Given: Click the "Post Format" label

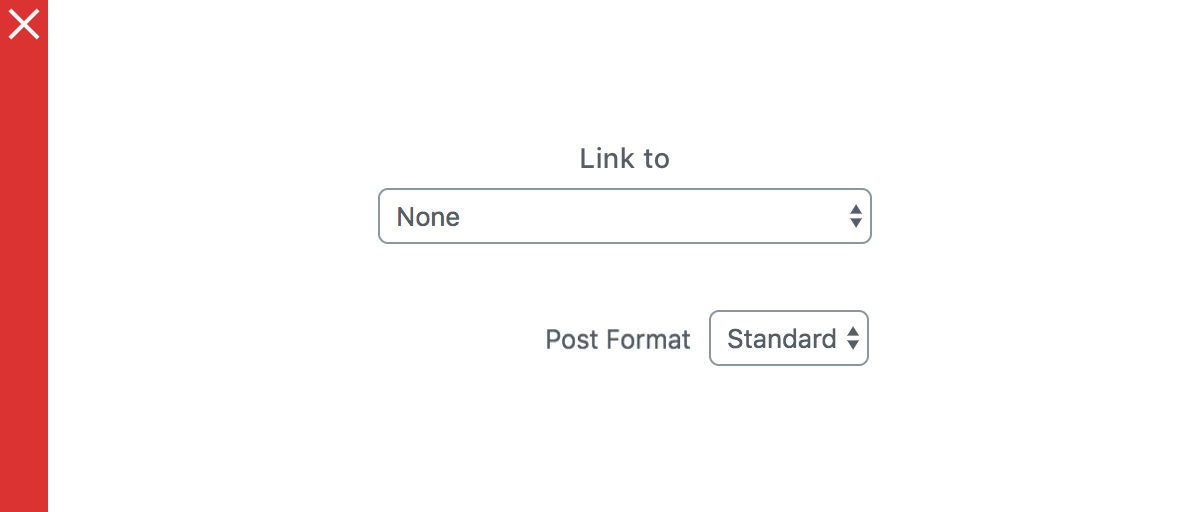Looking at the screenshot, I should point(617,340).
